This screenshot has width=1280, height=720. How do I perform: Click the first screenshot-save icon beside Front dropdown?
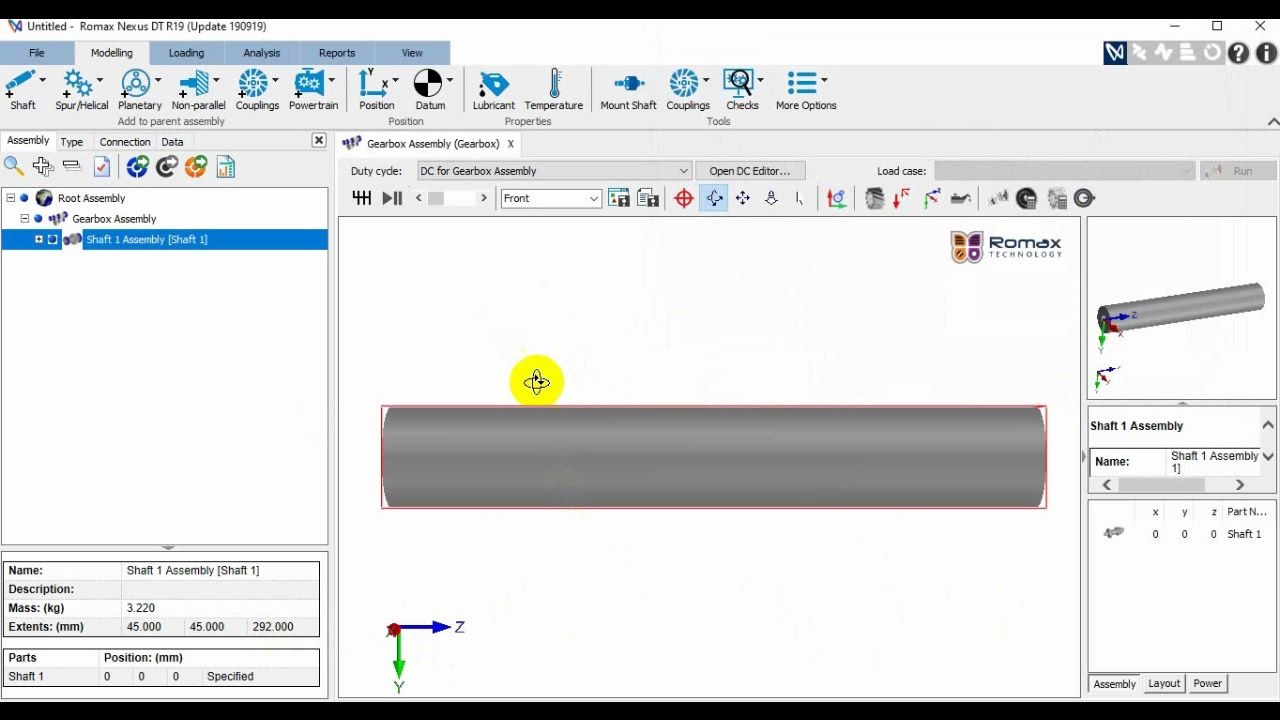tap(619, 198)
